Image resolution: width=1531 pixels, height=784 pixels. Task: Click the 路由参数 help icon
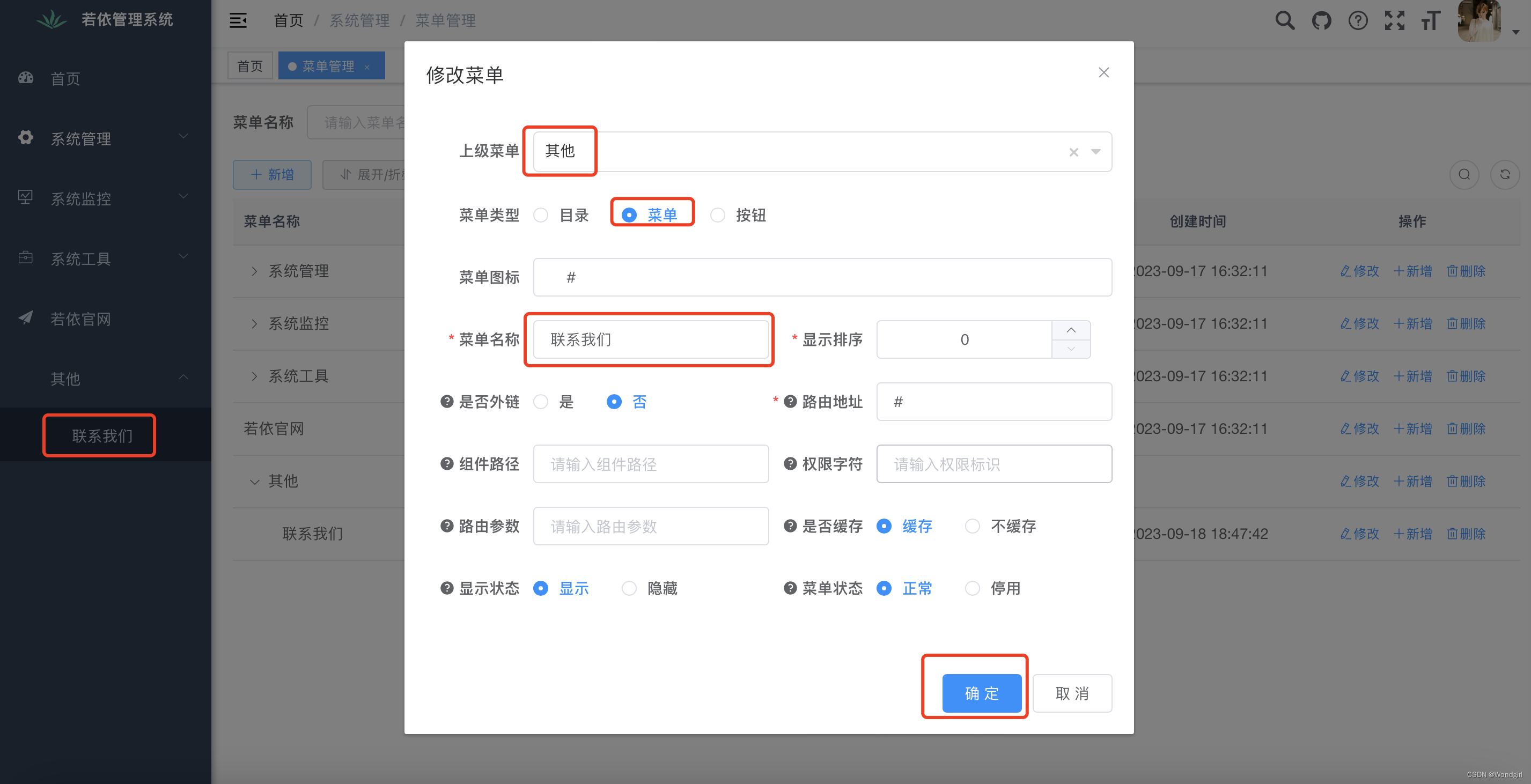[x=447, y=526]
